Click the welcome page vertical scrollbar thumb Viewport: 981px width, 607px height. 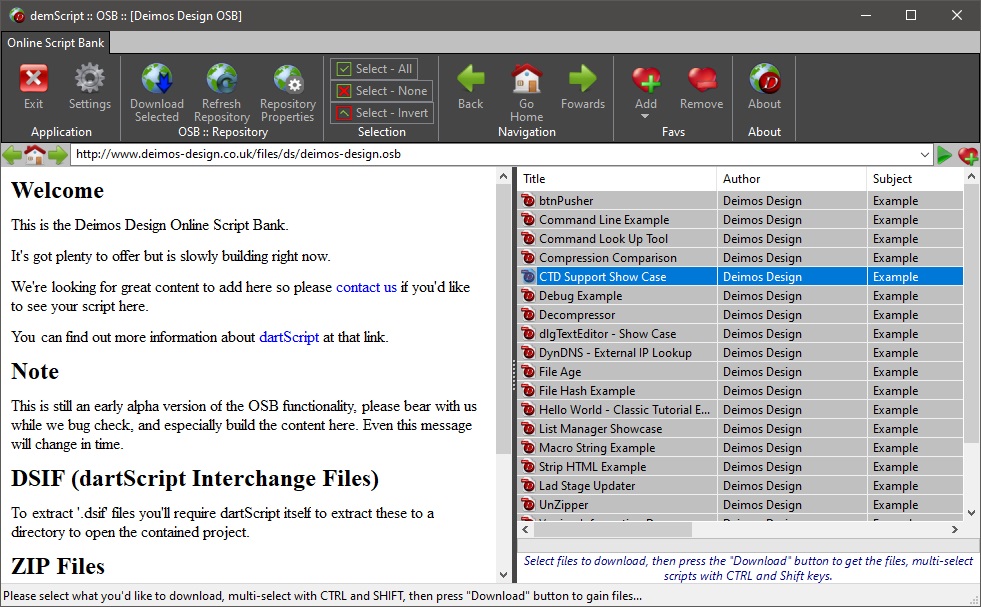503,319
